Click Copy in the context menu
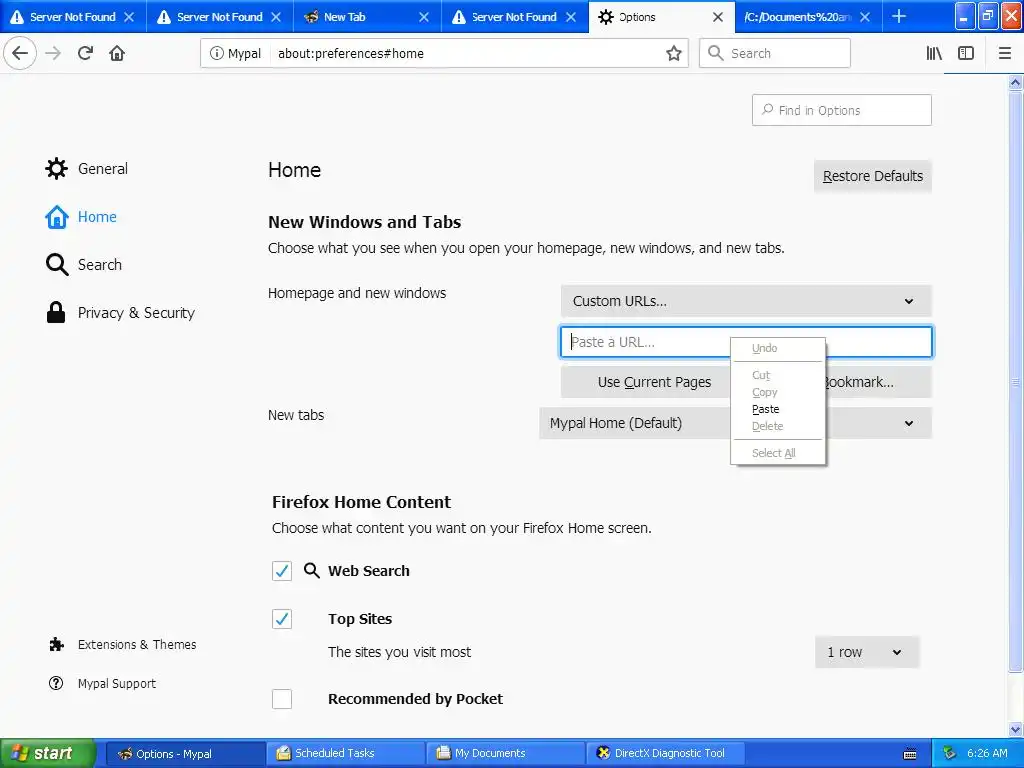This screenshot has width=1024, height=768. tap(778, 392)
